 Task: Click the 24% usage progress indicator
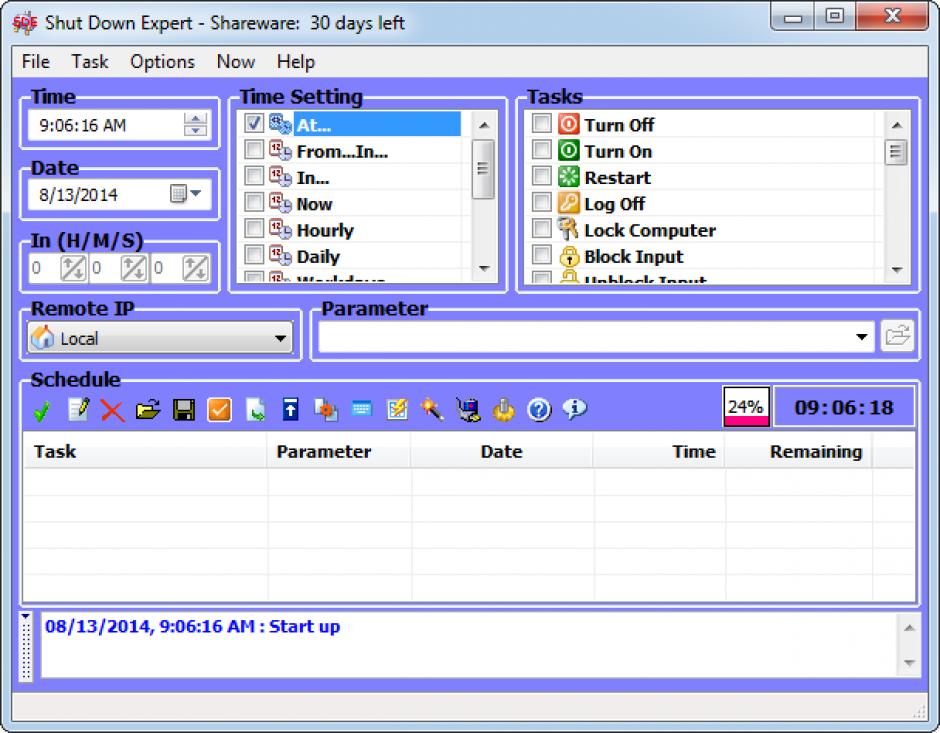point(746,407)
